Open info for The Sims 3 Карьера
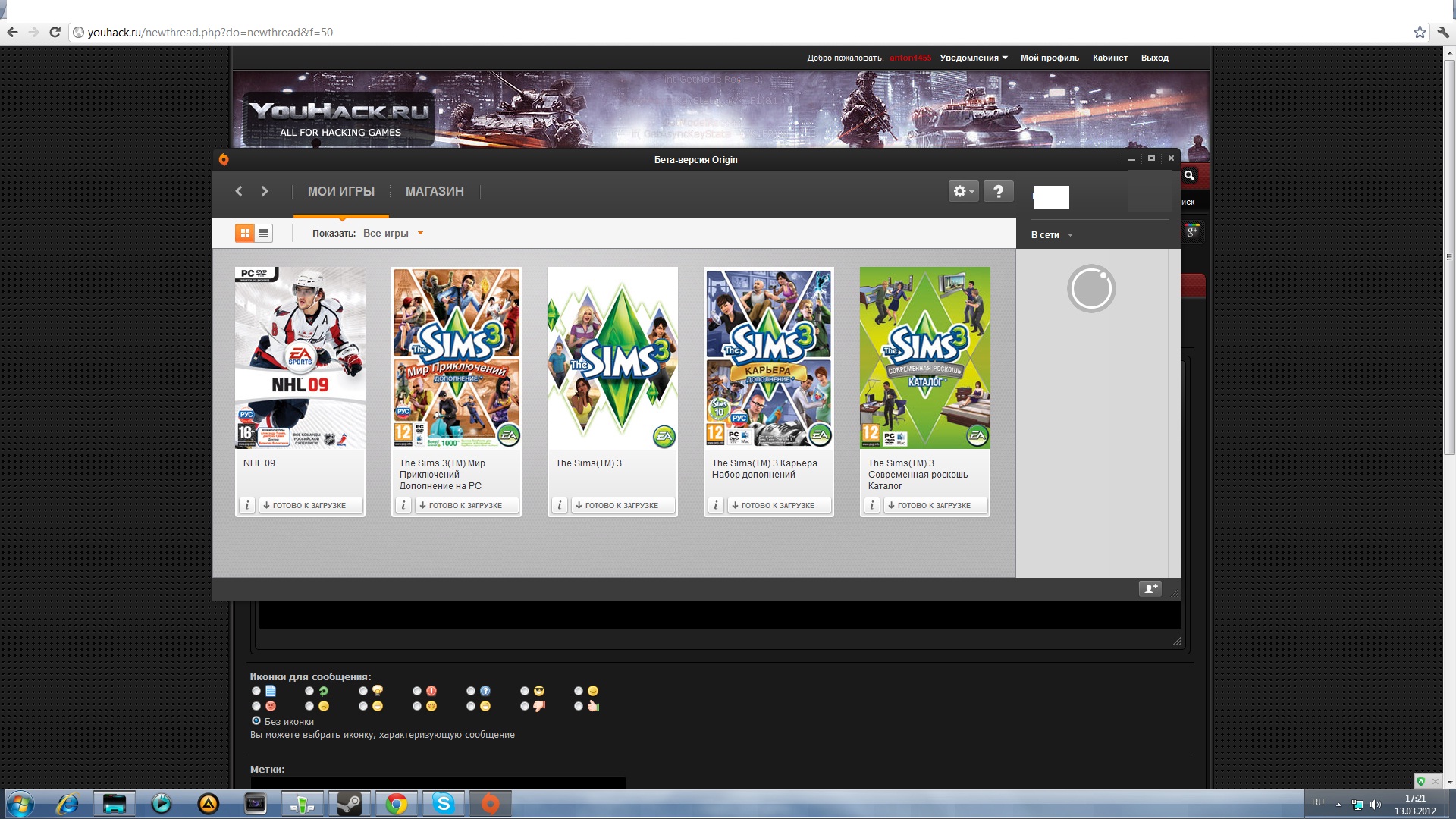This screenshot has width=1456, height=819. tap(715, 505)
